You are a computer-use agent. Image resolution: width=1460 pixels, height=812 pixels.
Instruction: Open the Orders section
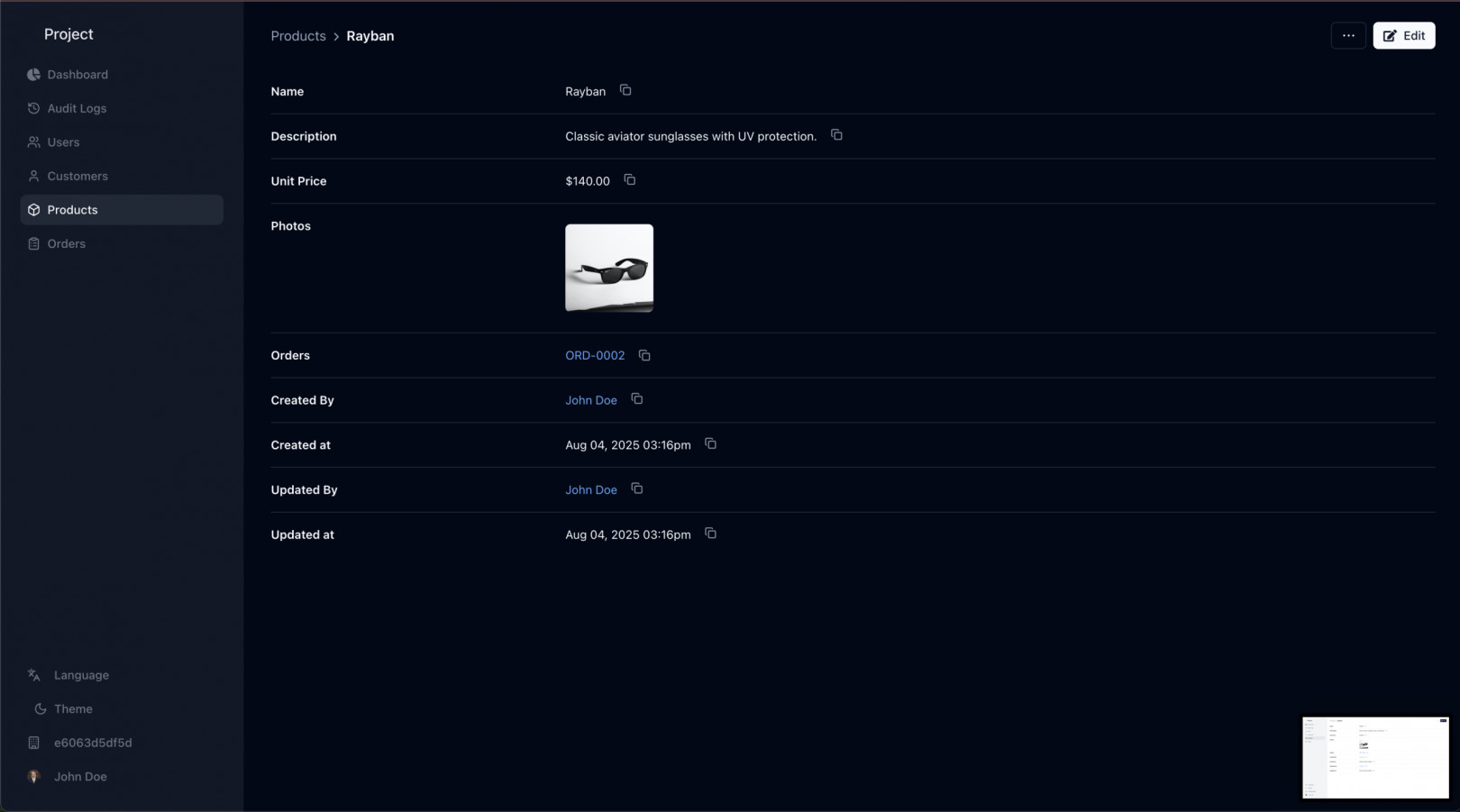click(x=122, y=243)
